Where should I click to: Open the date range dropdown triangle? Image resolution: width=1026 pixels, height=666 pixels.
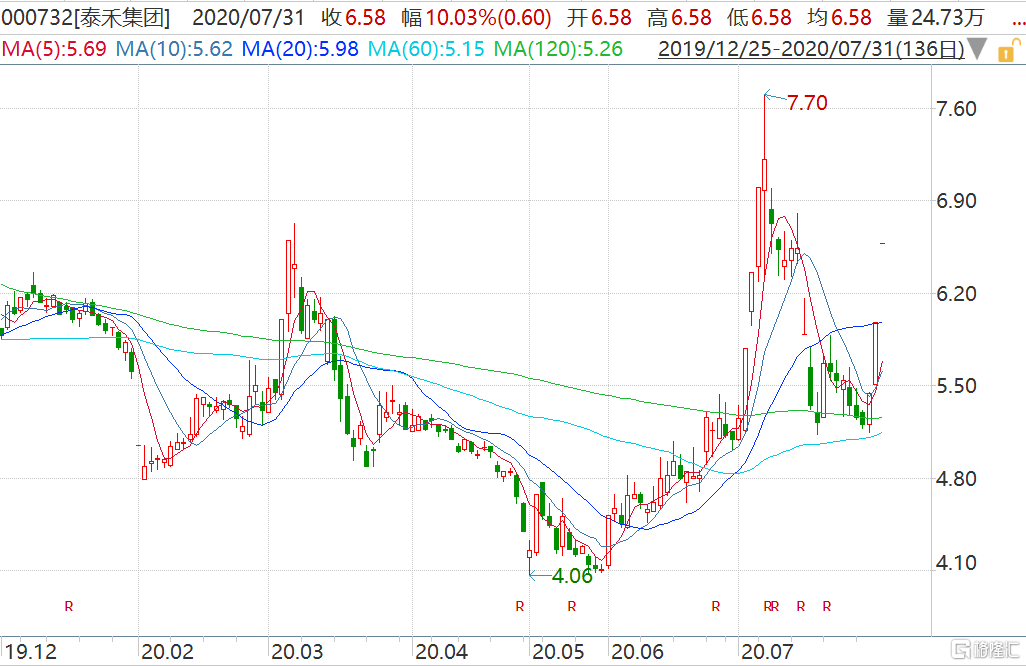click(977, 49)
